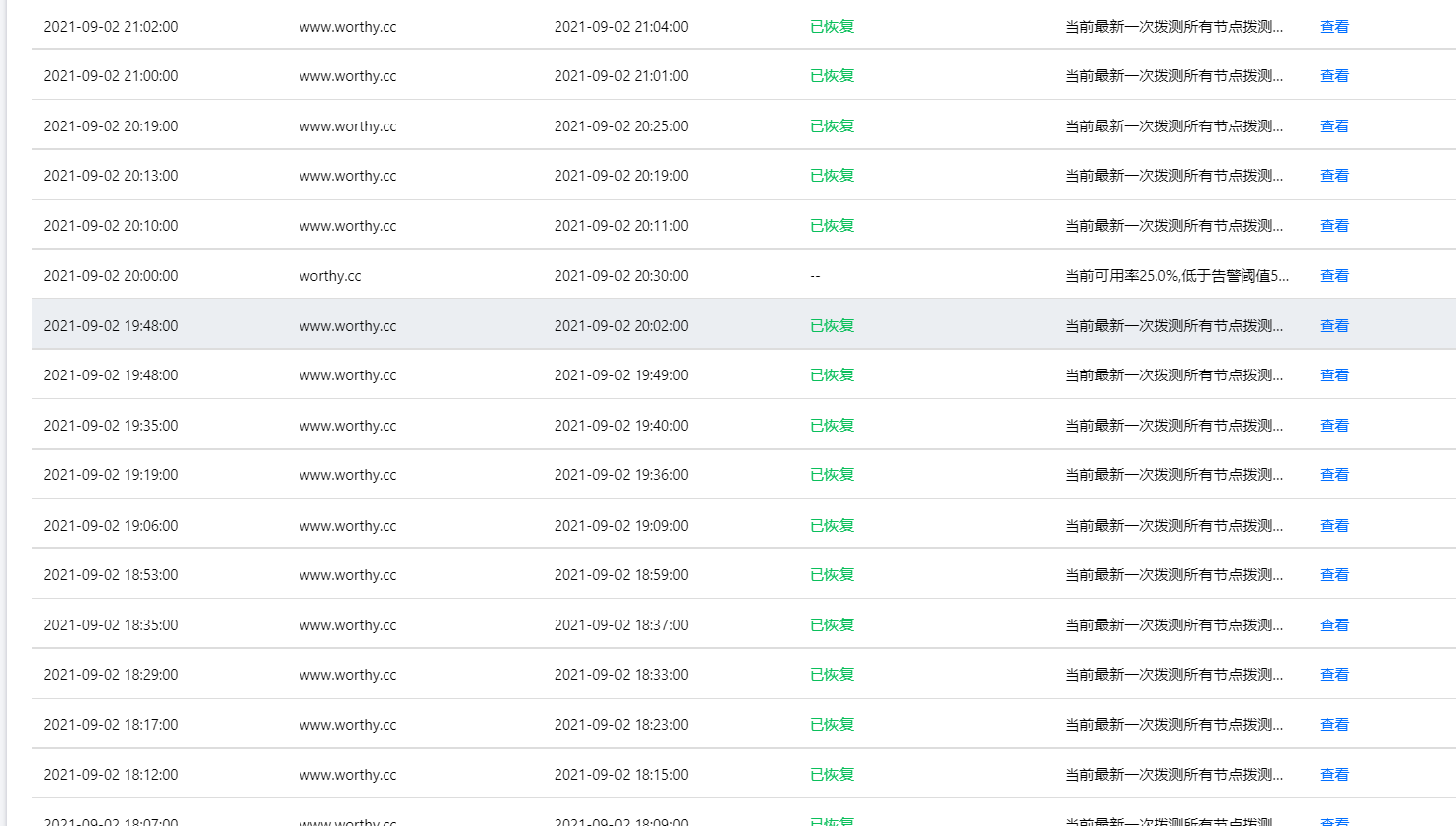Viewport: 1456px width, 826px height.
Task: Click end time 2021-09-02 19:09:00
Action: (621, 526)
